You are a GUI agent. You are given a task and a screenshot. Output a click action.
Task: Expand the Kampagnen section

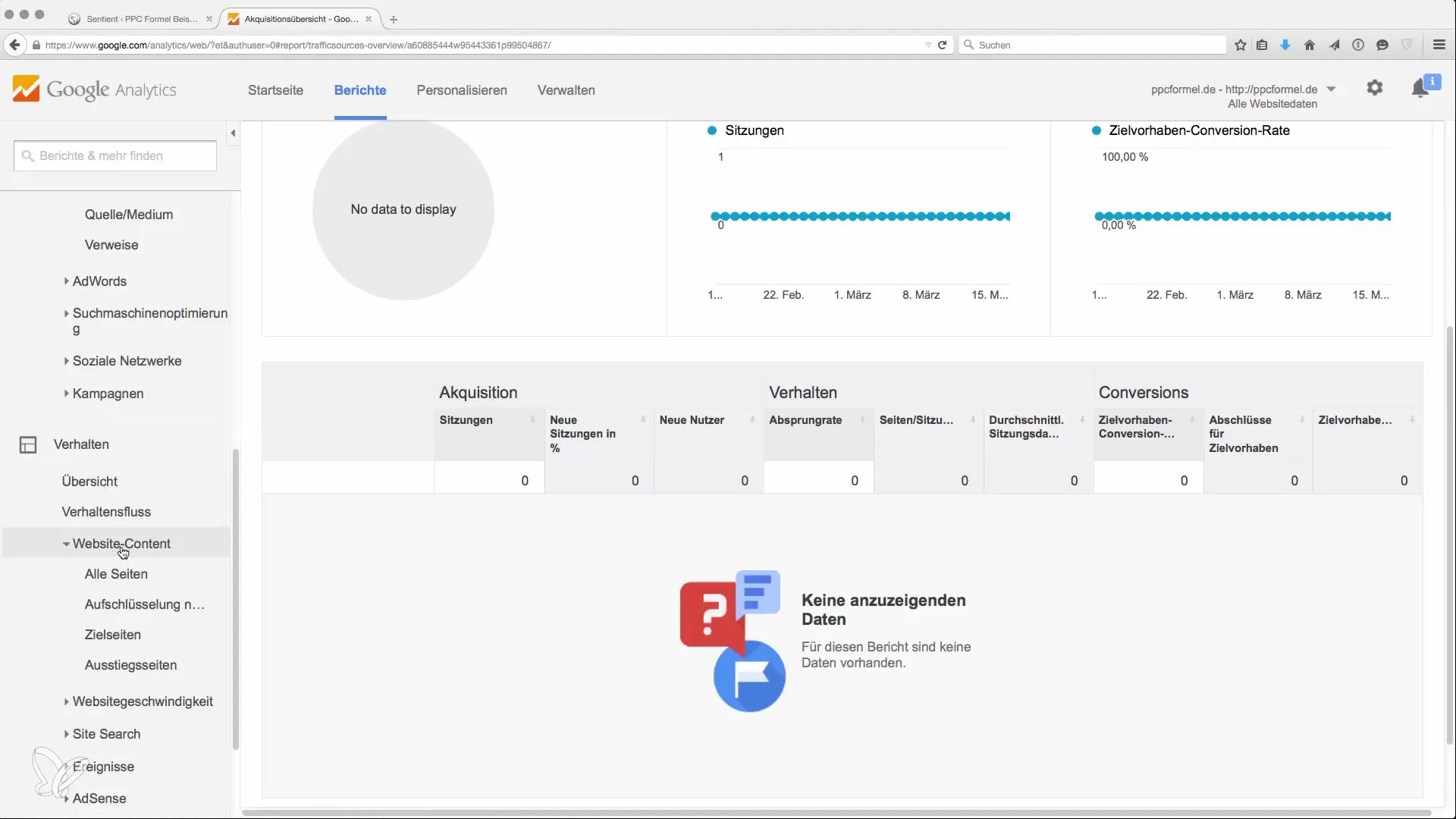click(x=67, y=394)
